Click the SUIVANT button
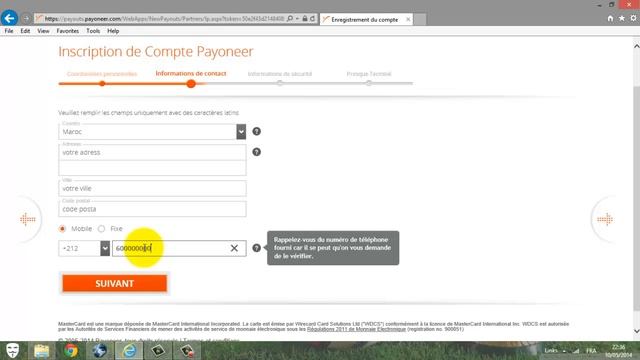The image size is (640, 360). coord(115,283)
